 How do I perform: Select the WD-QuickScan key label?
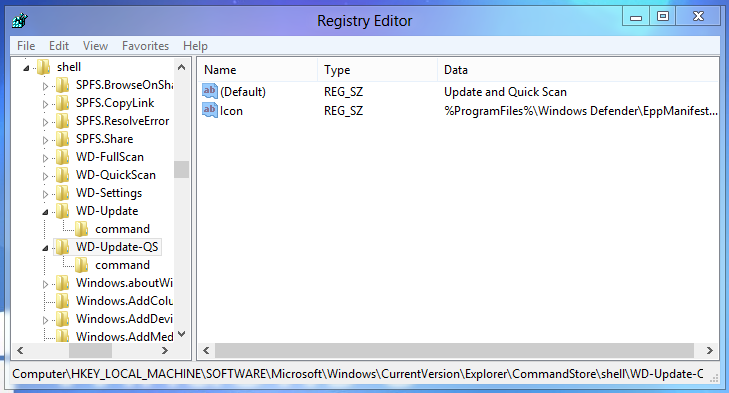click(x=116, y=175)
